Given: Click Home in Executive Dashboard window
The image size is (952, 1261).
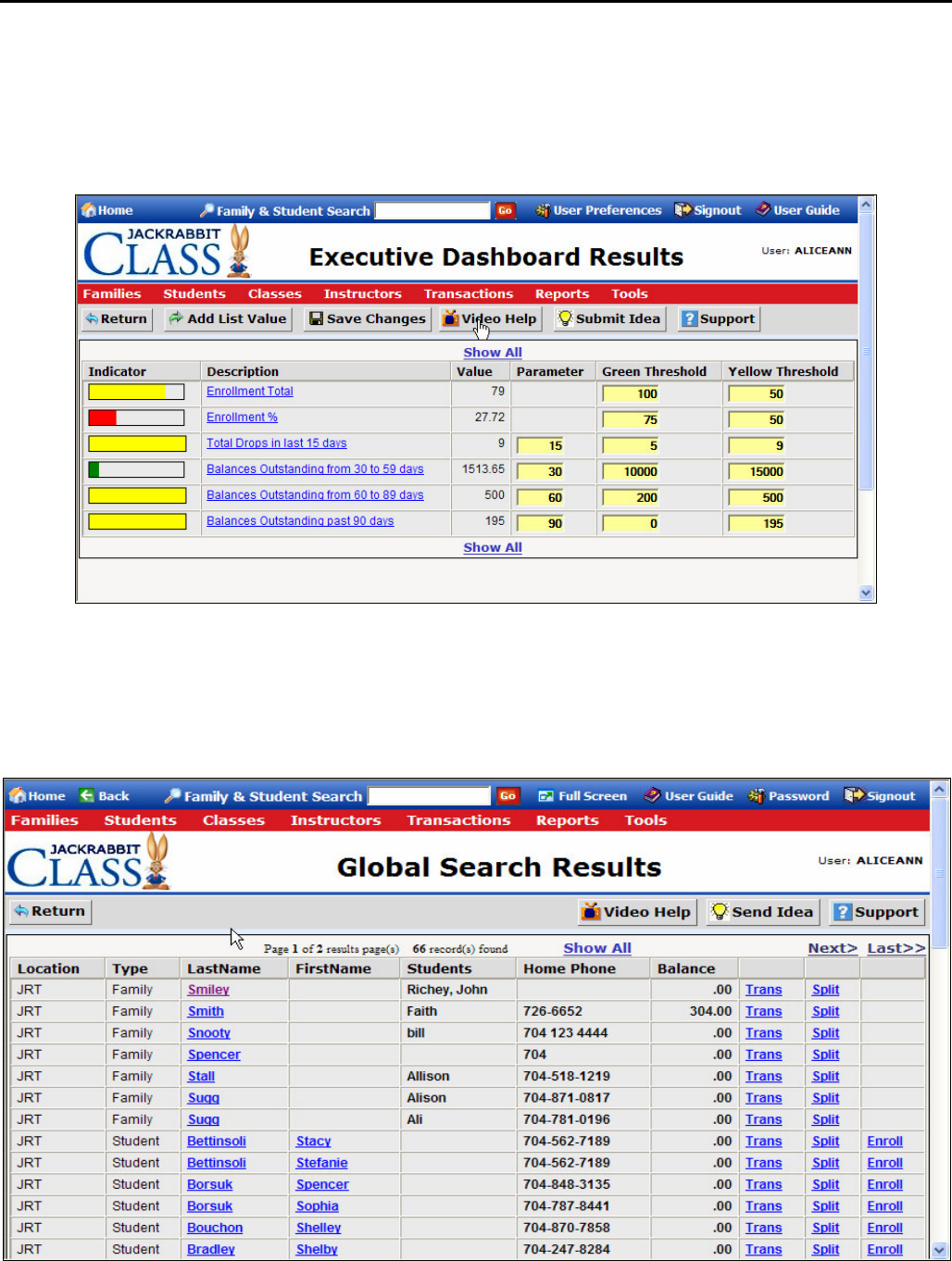Looking at the screenshot, I should (x=107, y=210).
